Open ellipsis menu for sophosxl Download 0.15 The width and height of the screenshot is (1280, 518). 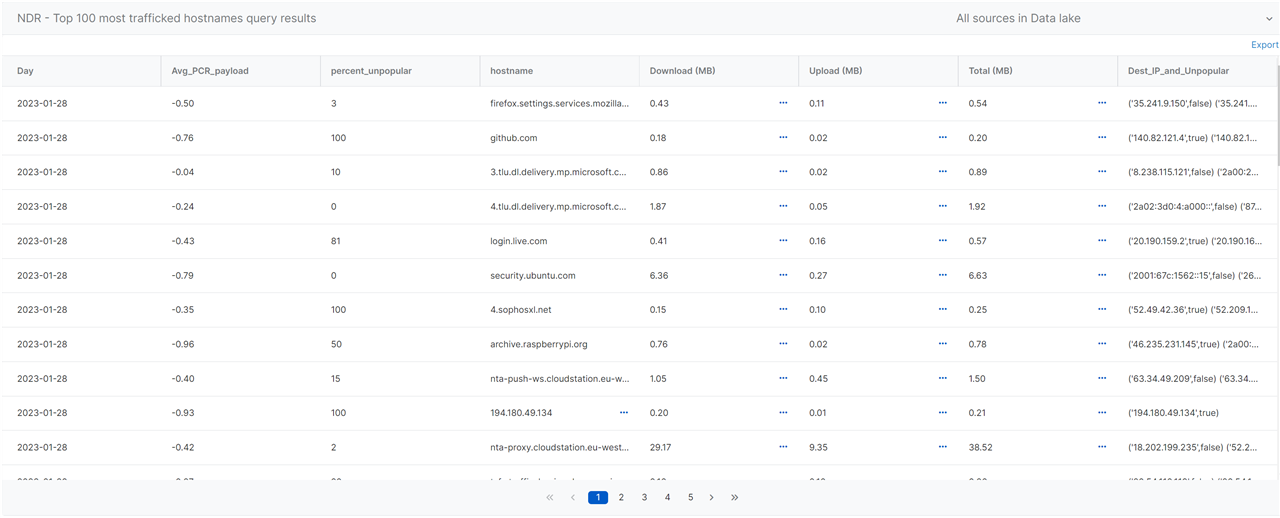click(x=783, y=310)
